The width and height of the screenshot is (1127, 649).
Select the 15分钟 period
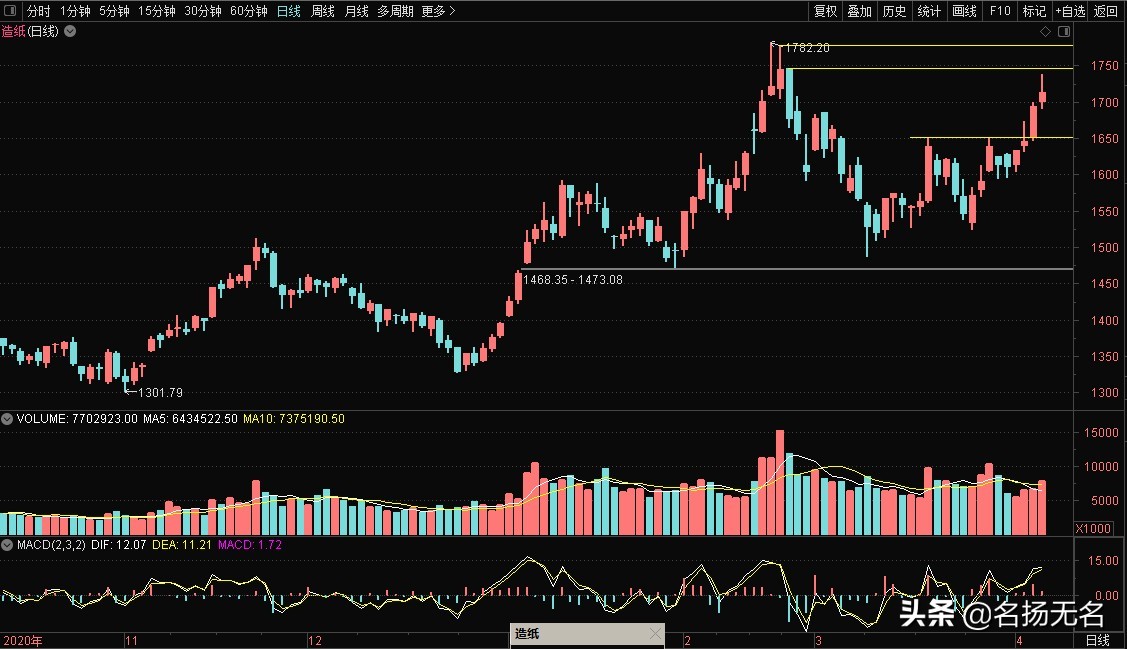click(157, 11)
